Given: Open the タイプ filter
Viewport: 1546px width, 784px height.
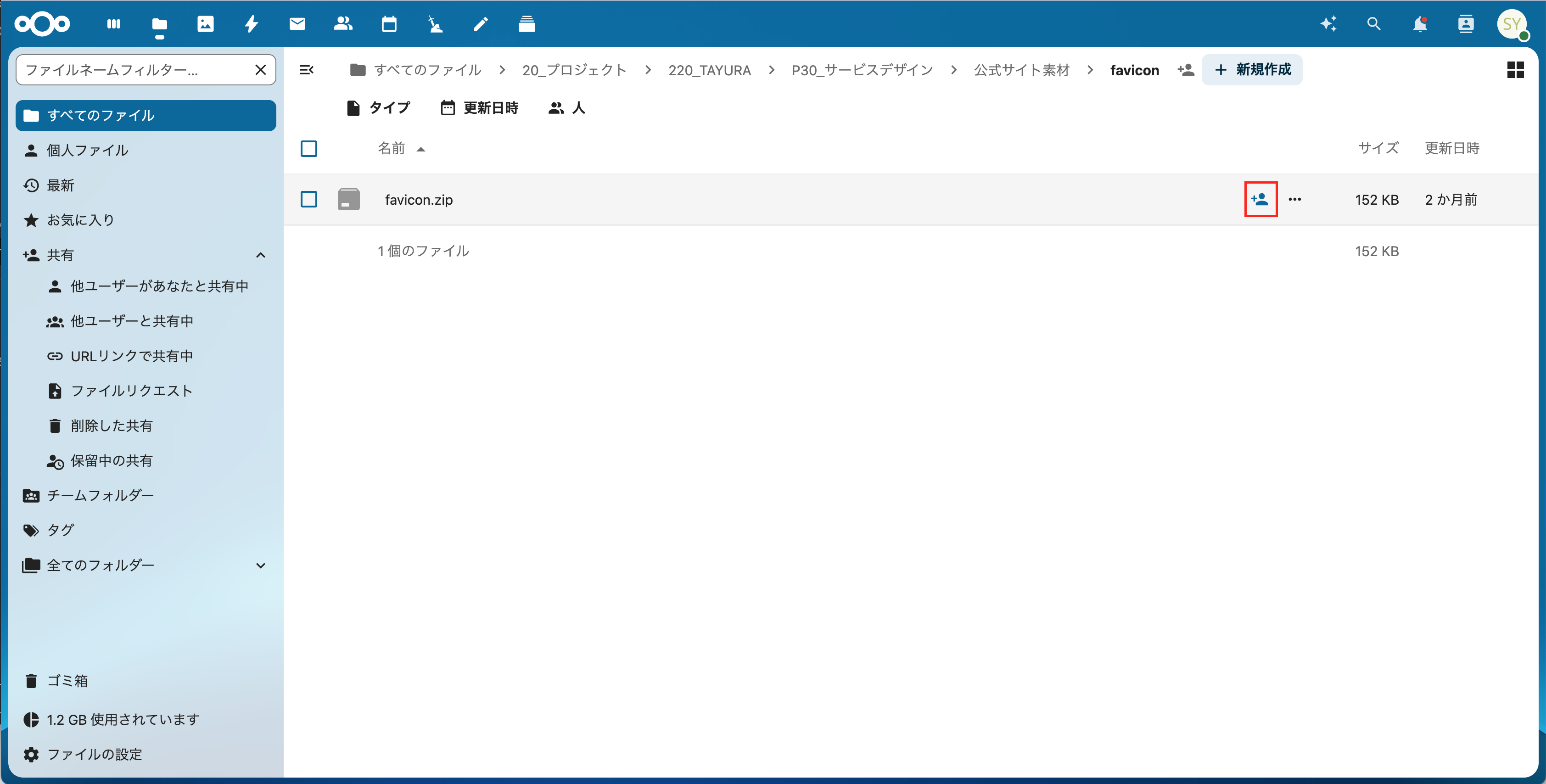Looking at the screenshot, I should (x=378, y=108).
